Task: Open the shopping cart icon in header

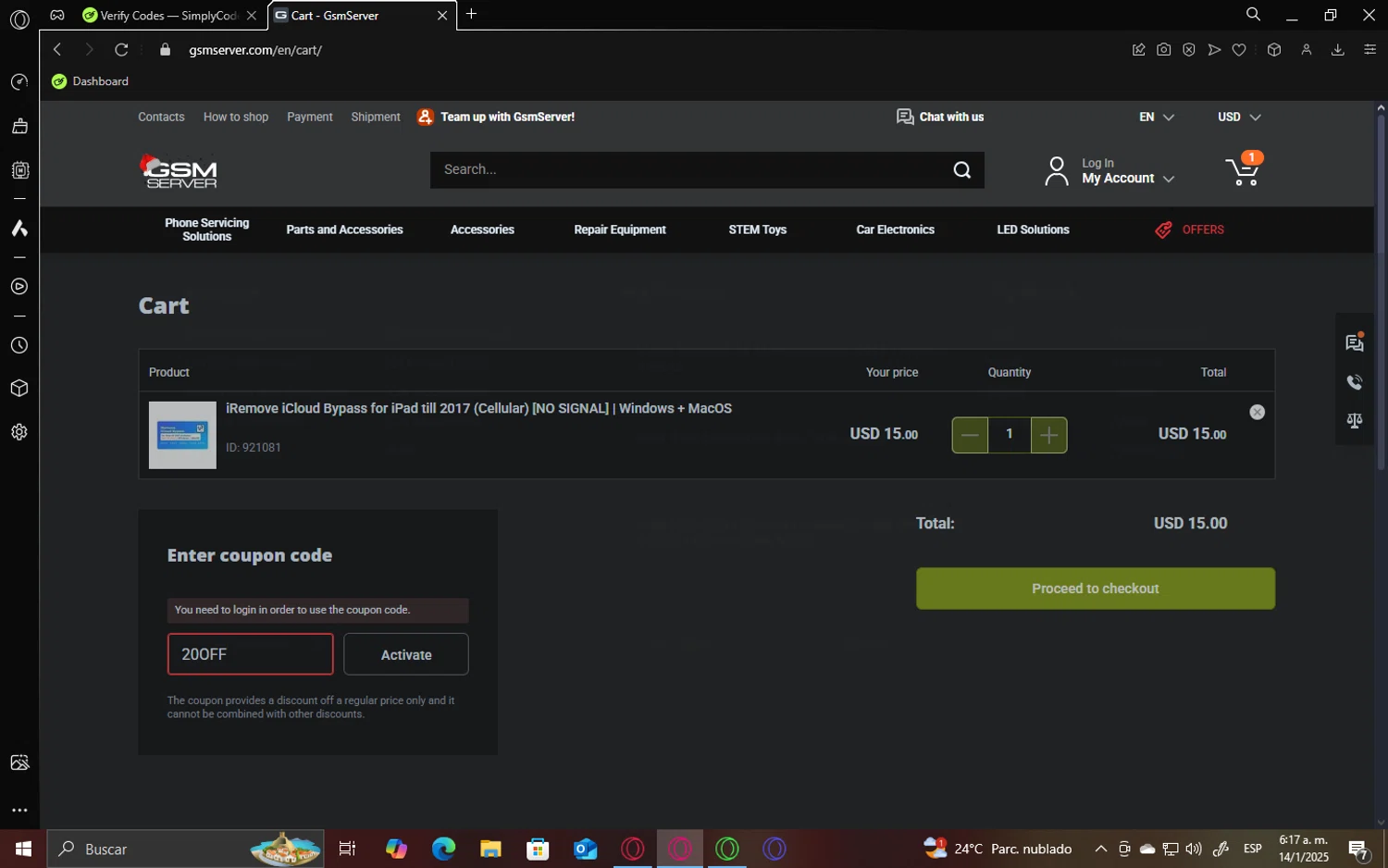Action: click(1242, 171)
